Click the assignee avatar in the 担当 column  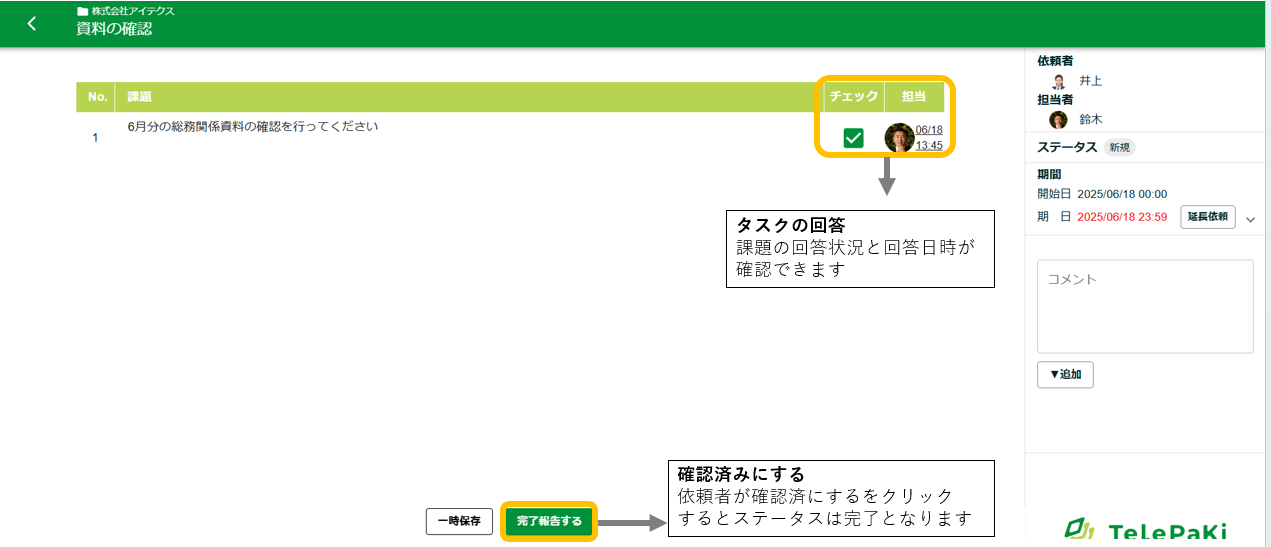pos(899,138)
